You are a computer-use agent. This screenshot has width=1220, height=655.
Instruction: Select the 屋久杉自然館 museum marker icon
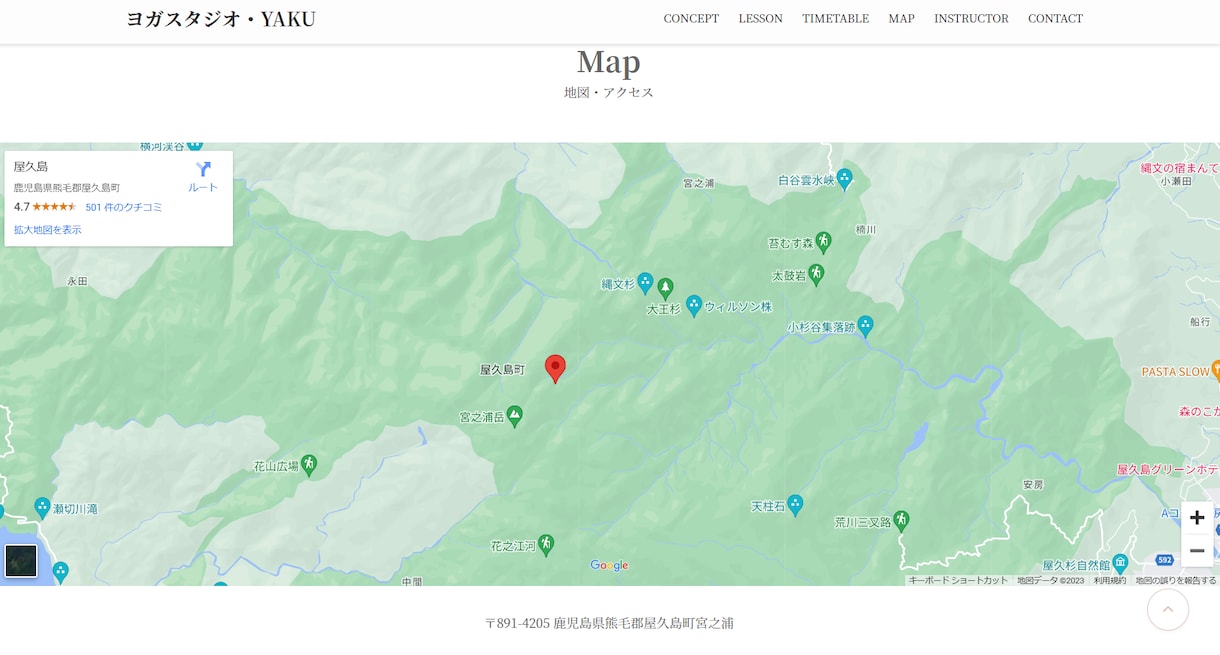point(1120,564)
